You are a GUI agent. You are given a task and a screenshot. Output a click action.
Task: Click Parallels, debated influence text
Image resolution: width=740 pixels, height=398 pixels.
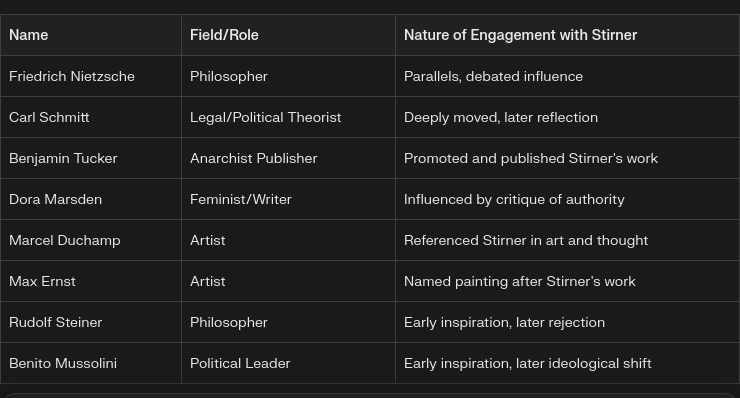[x=493, y=76]
